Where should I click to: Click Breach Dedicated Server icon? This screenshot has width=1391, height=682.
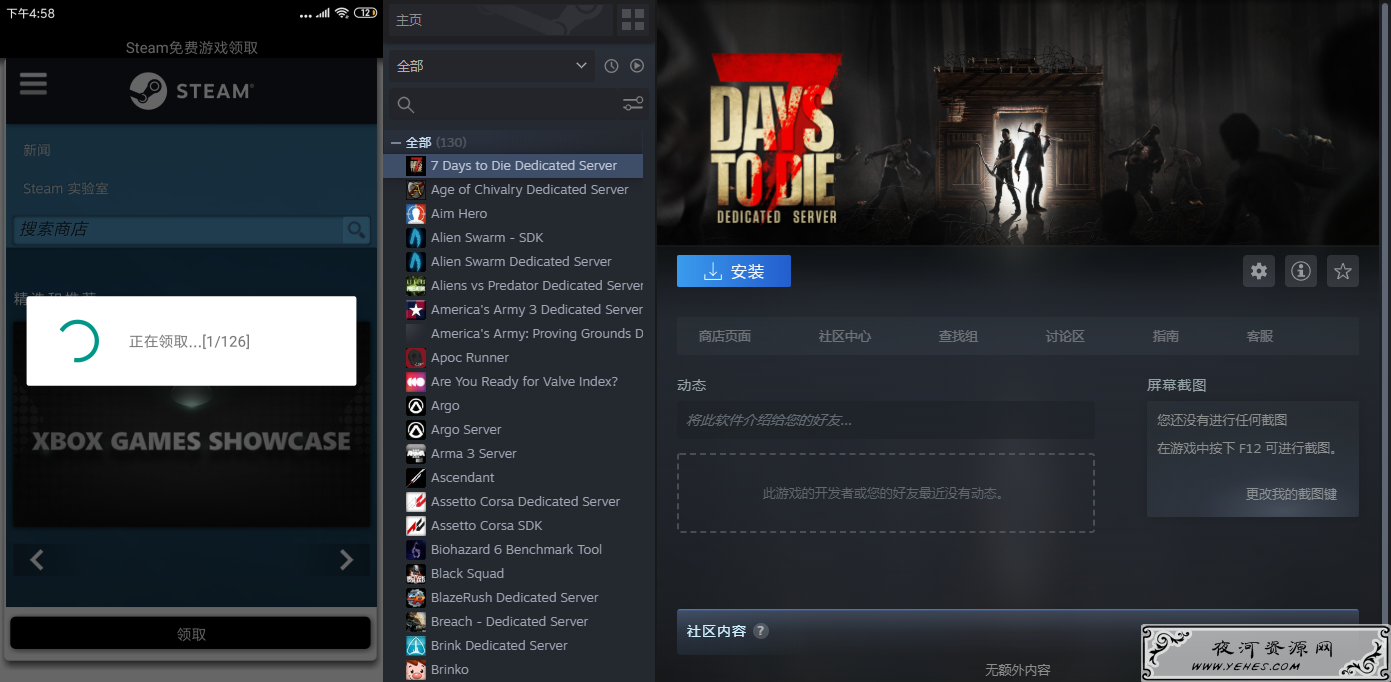[x=416, y=622]
